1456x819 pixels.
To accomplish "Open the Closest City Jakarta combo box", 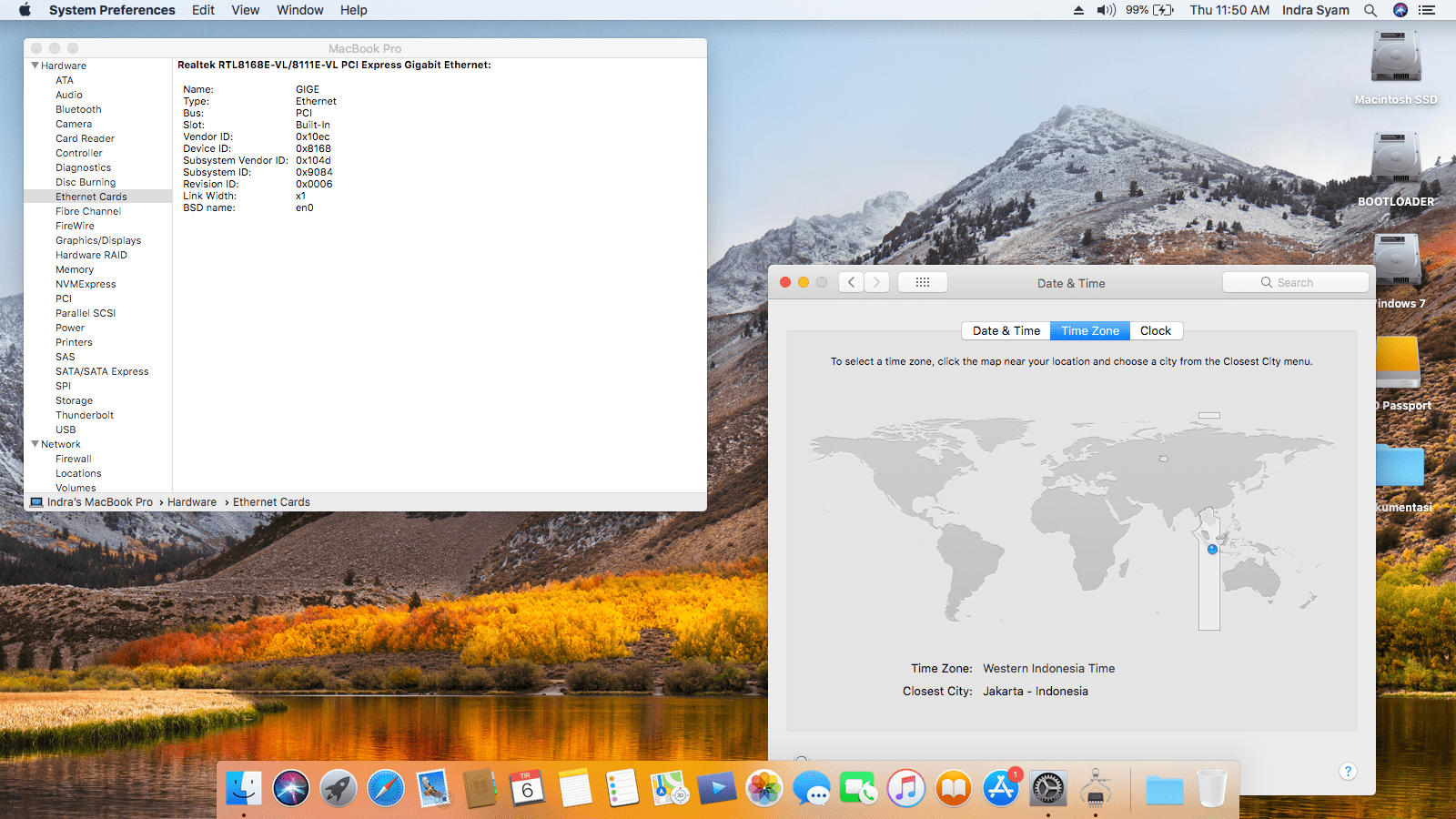I will click(x=1036, y=691).
